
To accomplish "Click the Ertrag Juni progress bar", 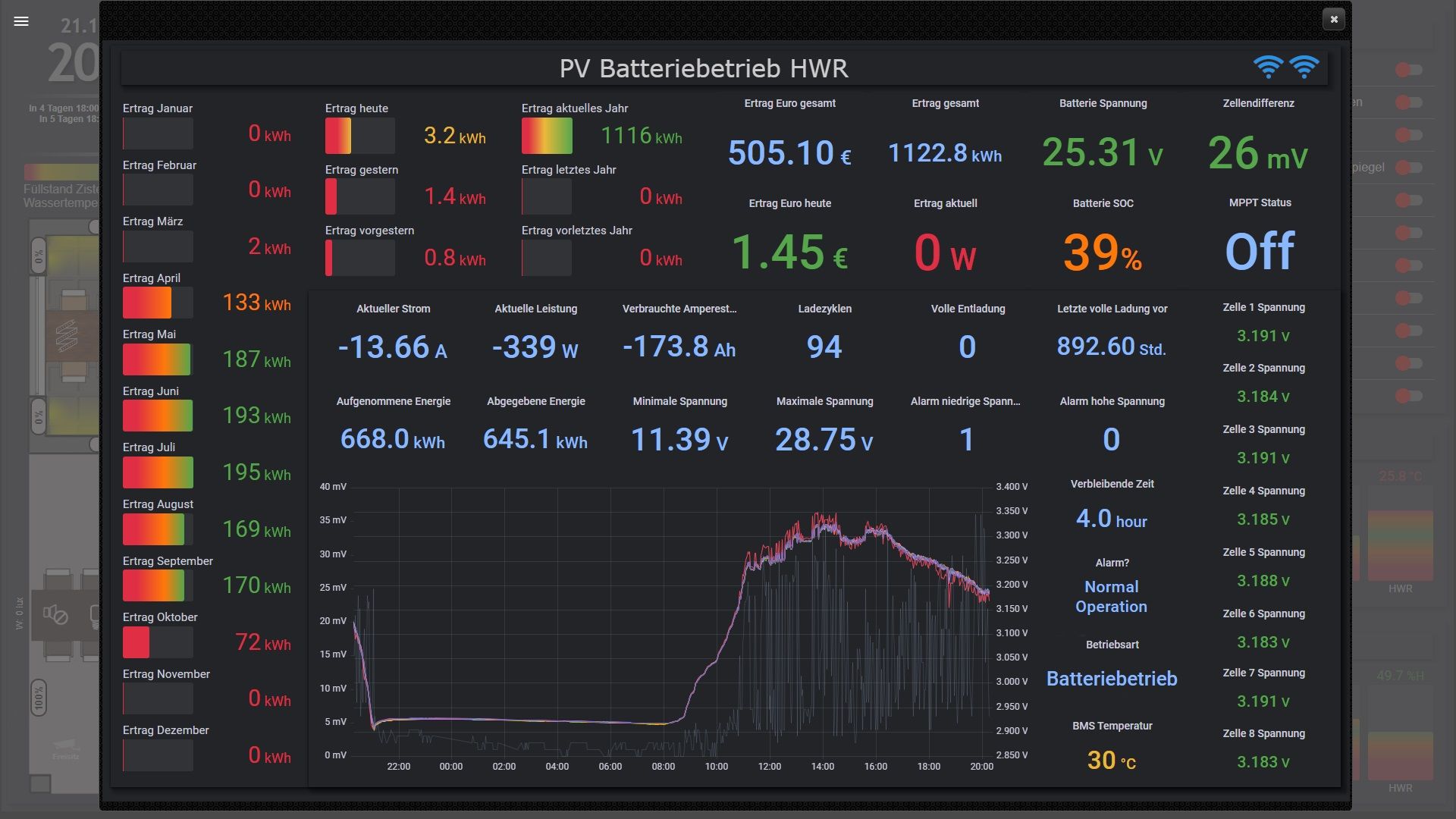I will [158, 416].
